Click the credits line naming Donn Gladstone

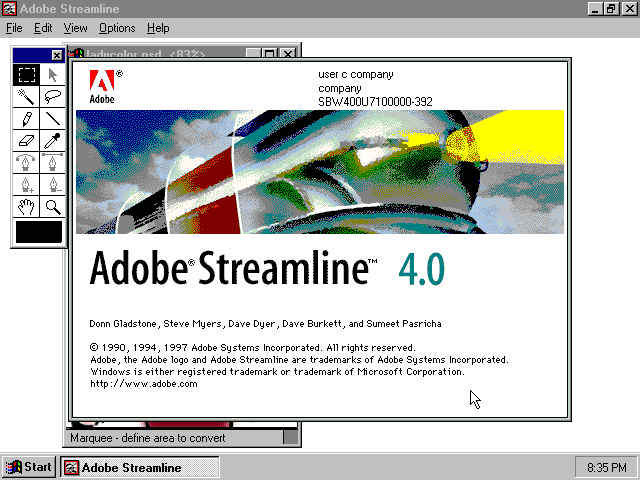[265, 324]
